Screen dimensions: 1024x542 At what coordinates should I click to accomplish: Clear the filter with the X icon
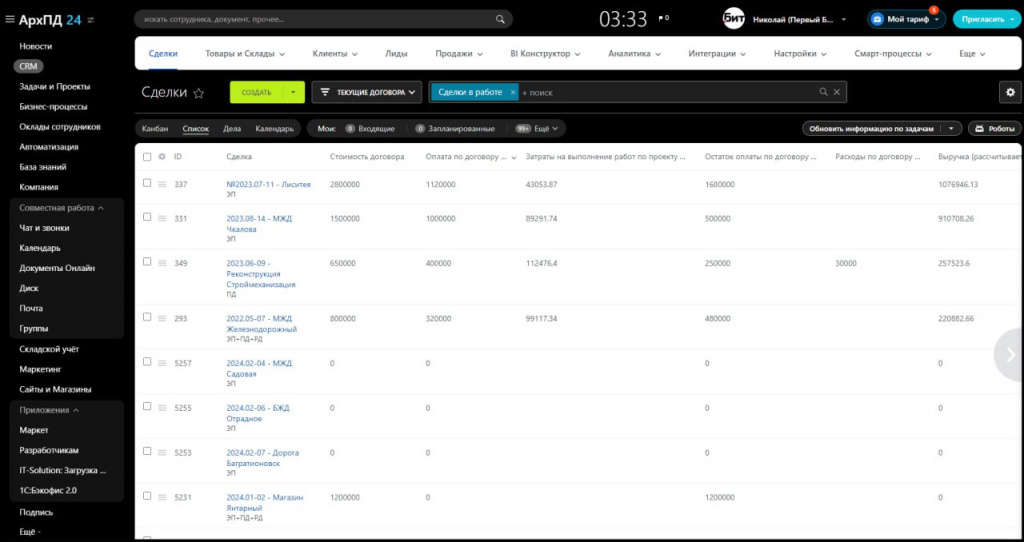tap(837, 92)
